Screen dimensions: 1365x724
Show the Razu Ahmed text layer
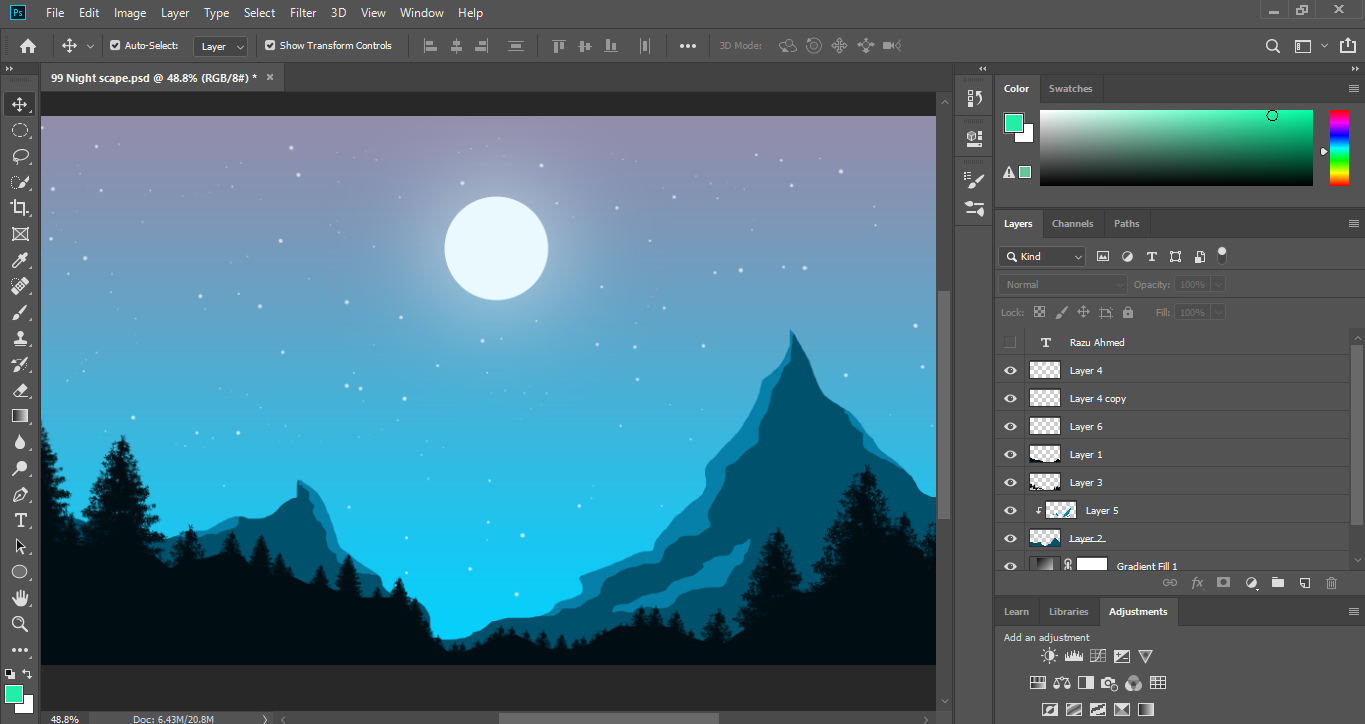[1010, 343]
